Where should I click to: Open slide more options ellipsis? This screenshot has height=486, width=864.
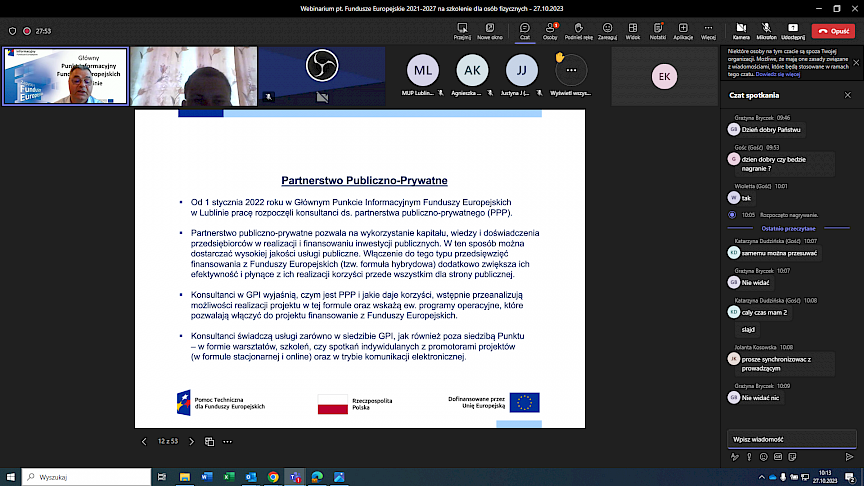click(227, 441)
